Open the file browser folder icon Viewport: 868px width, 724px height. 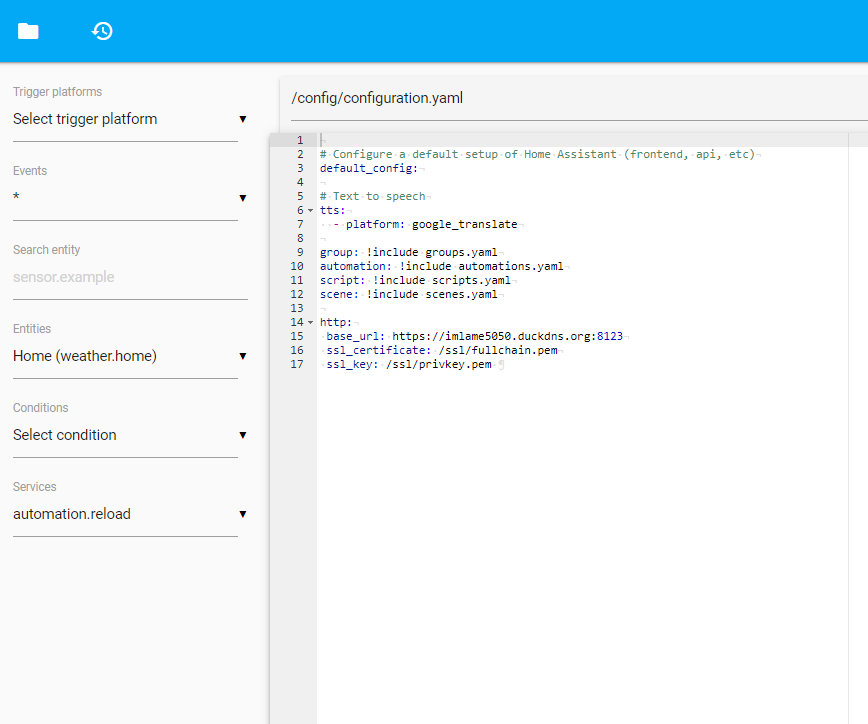click(28, 31)
